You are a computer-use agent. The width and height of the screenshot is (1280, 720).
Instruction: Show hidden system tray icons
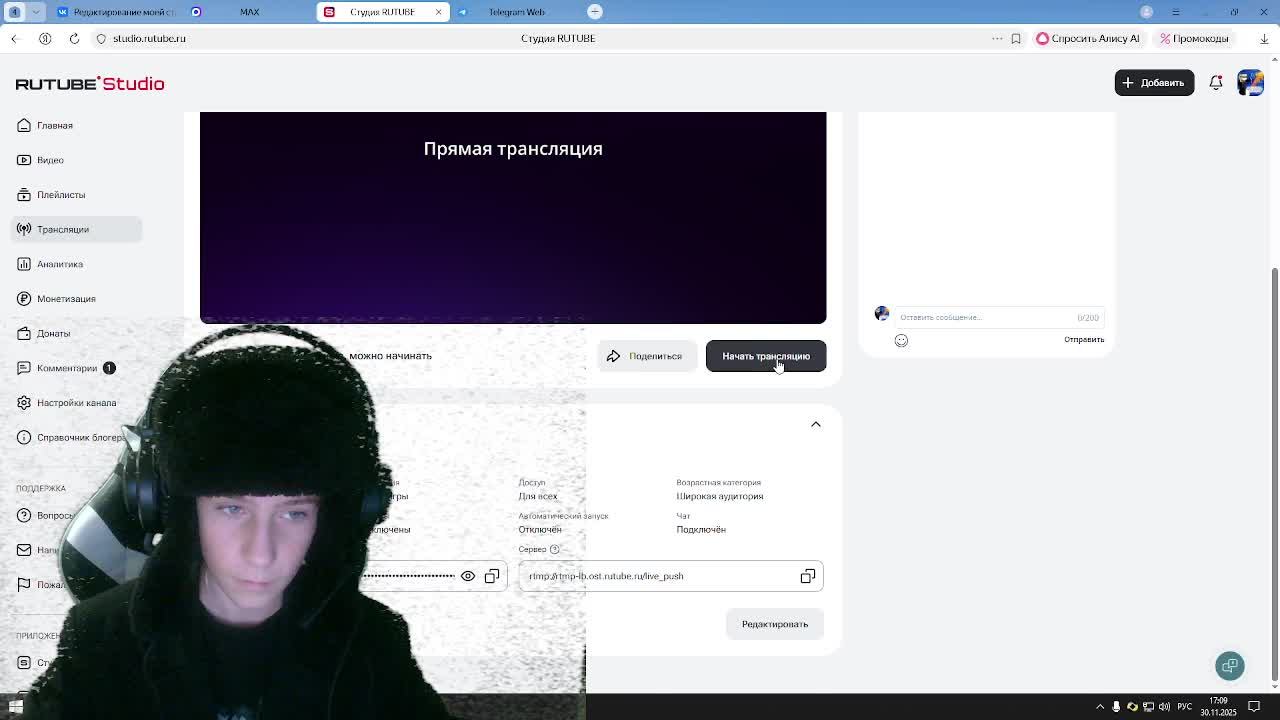pos(1100,707)
